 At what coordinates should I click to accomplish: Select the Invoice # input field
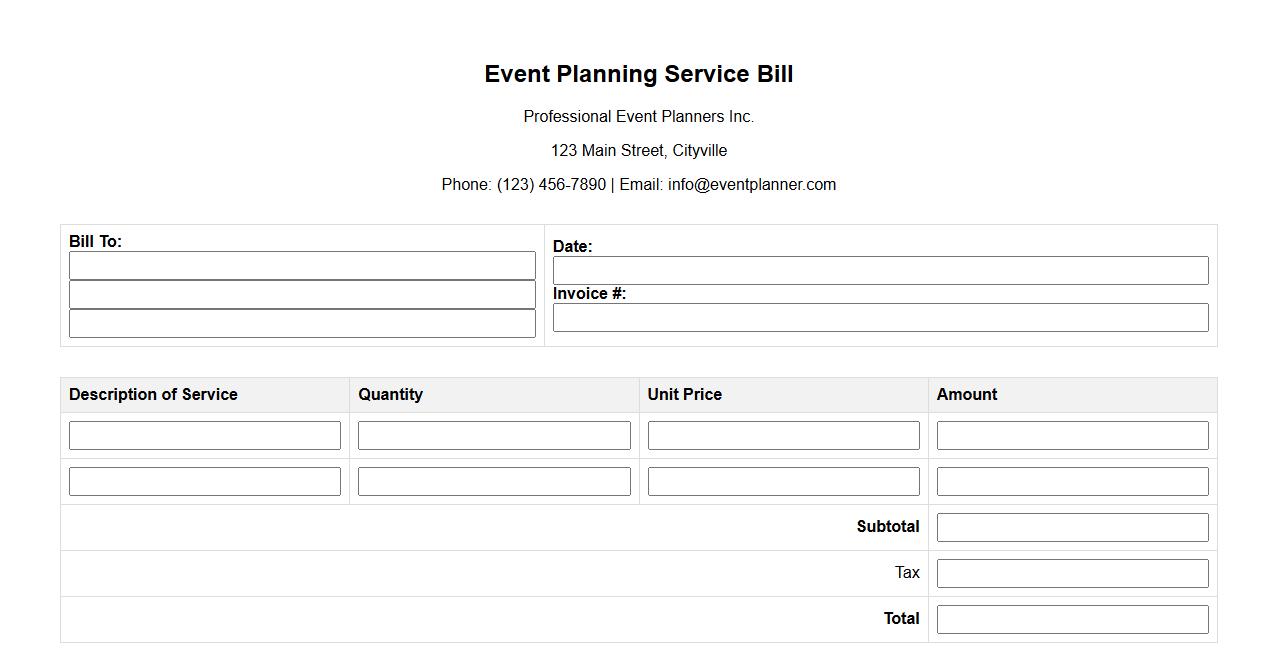pyautogui.click(x=880, y=318)
